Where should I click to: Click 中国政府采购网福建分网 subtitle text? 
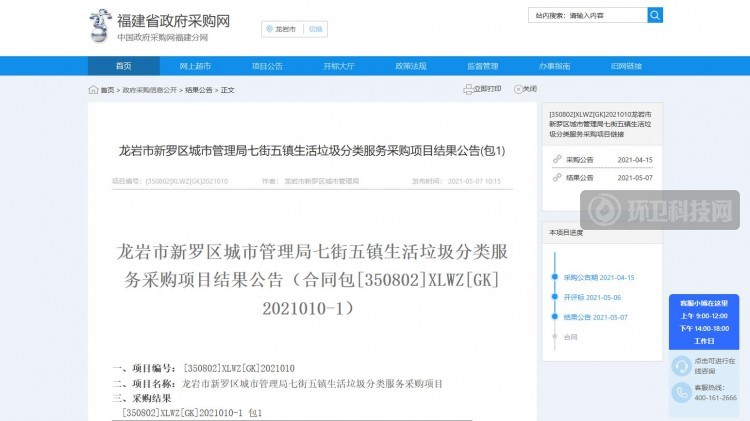click(x=163, y=37)
